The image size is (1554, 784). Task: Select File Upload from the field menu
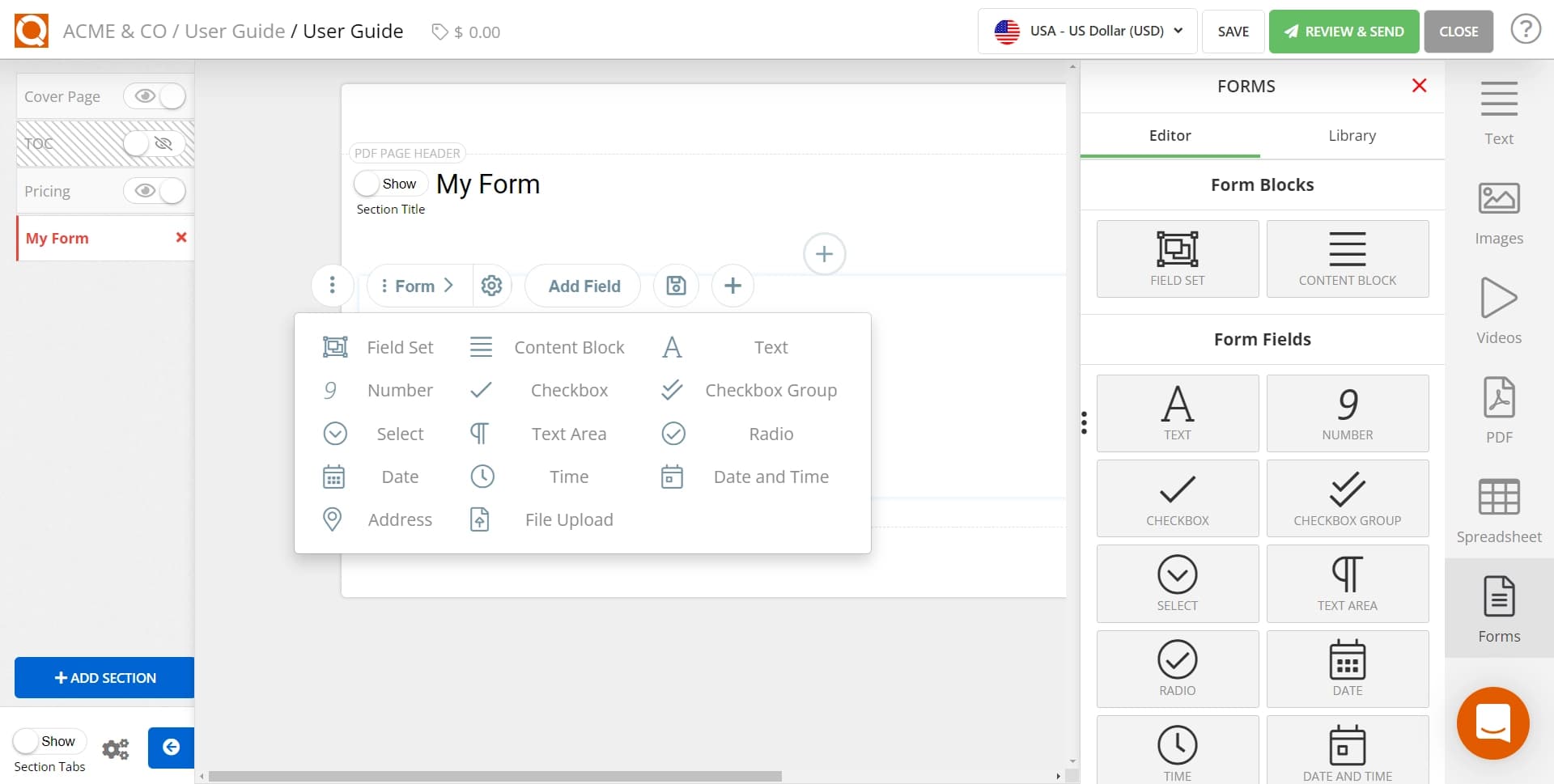pos(569,519)
